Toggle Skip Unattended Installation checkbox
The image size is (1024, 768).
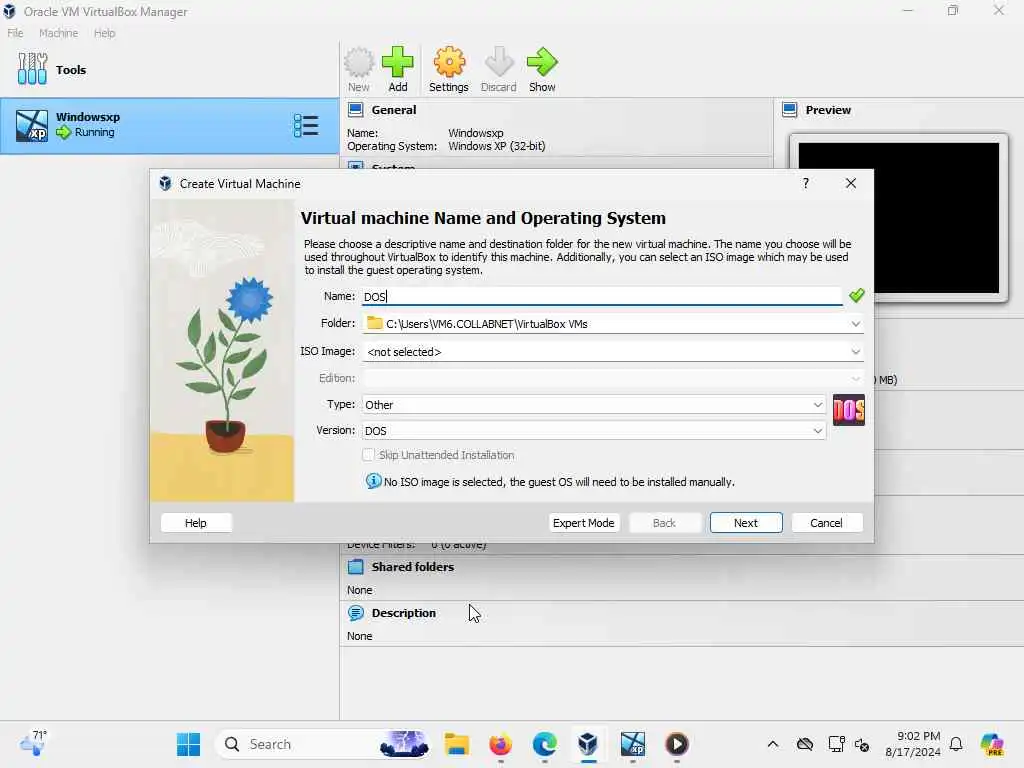click(368, 455)
